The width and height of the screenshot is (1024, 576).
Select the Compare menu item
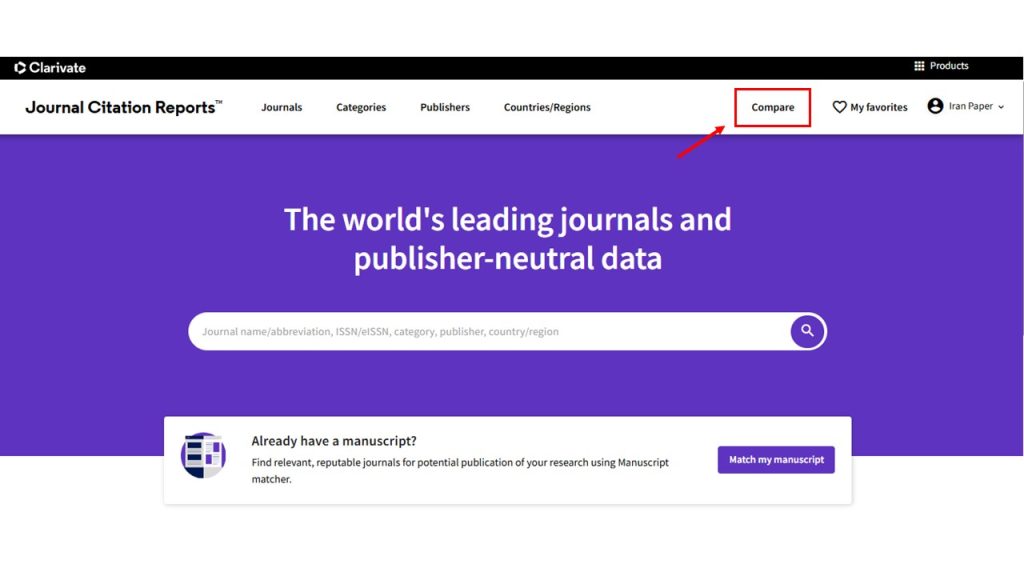click(773, 107)
